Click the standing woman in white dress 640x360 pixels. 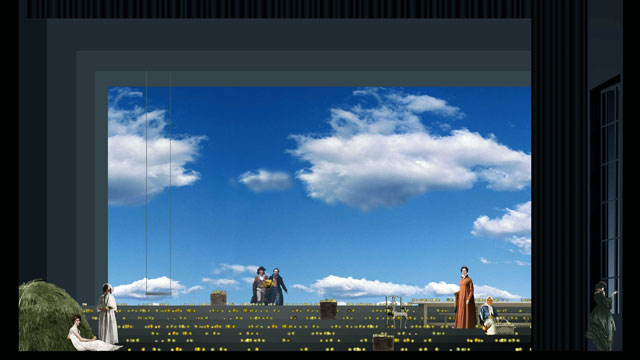(x=108, y=313)
